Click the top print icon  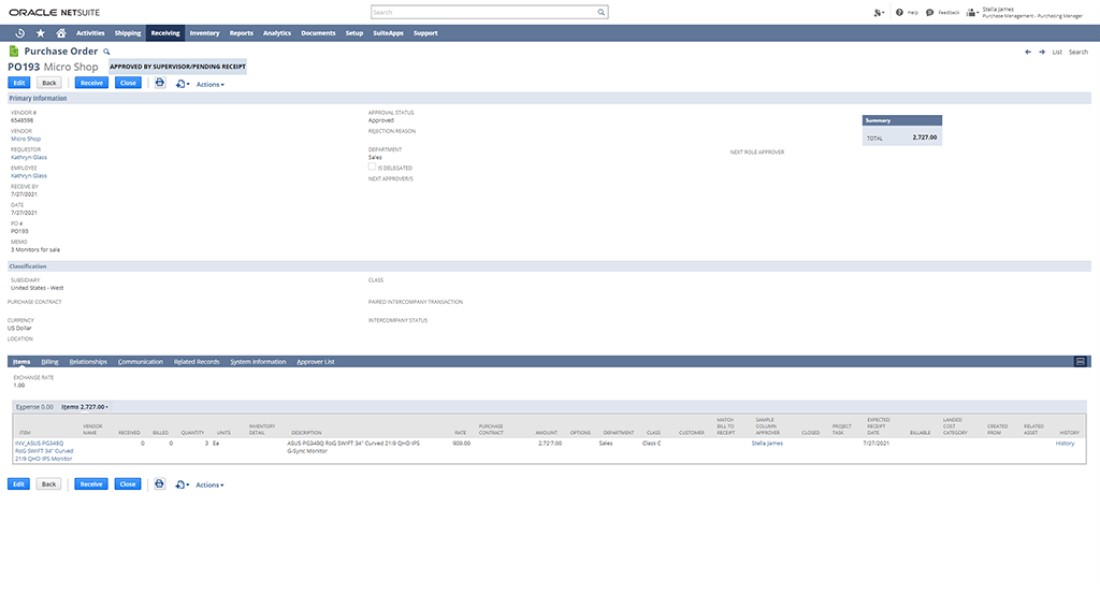[x=159, y=83]
